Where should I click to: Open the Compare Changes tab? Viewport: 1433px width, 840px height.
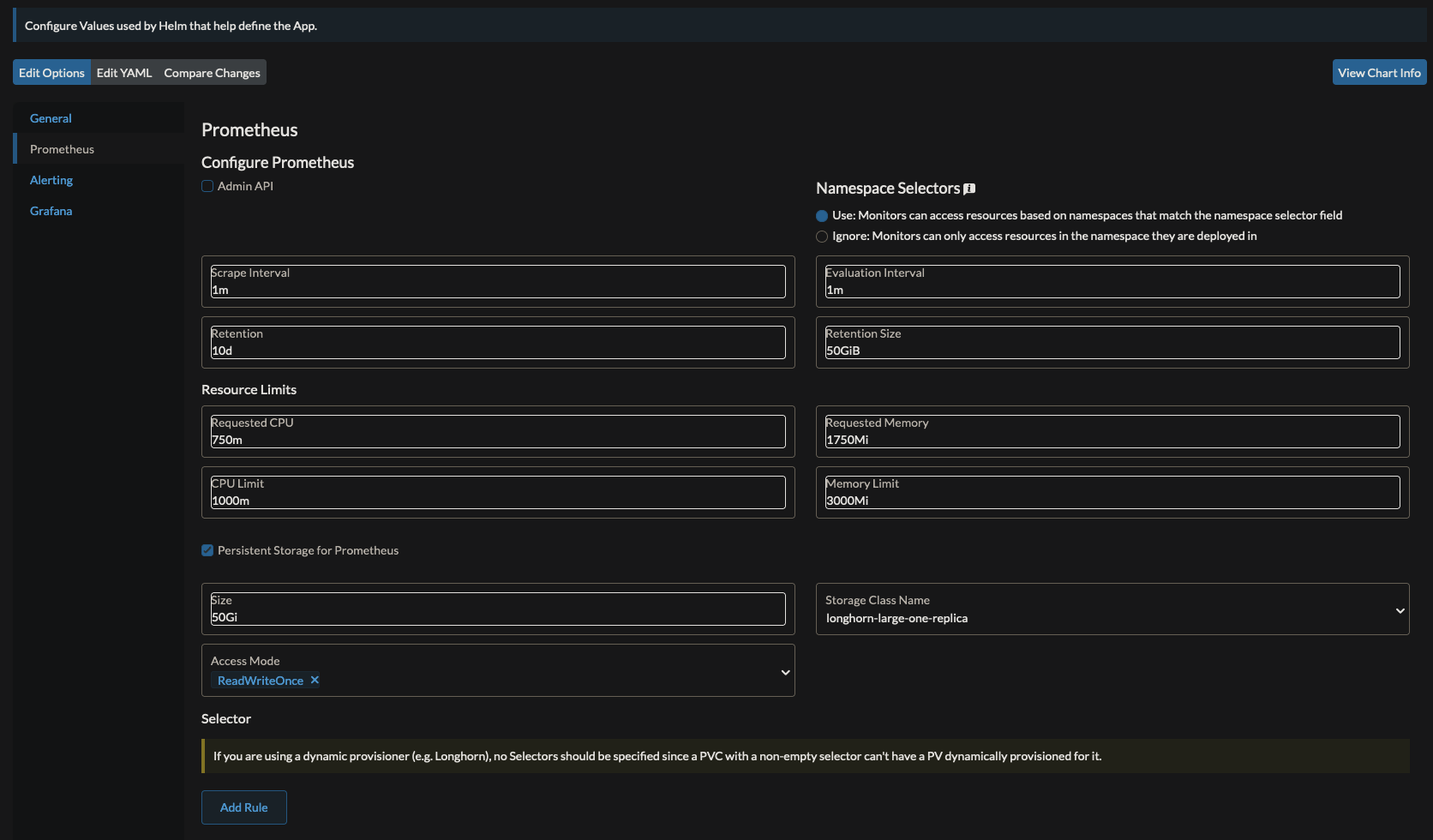[x=211, y=72]
